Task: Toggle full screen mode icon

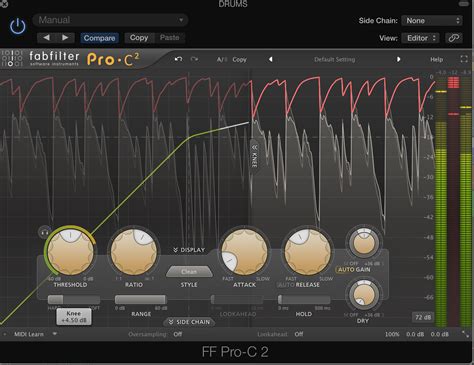Action: [x=464, y=59]
